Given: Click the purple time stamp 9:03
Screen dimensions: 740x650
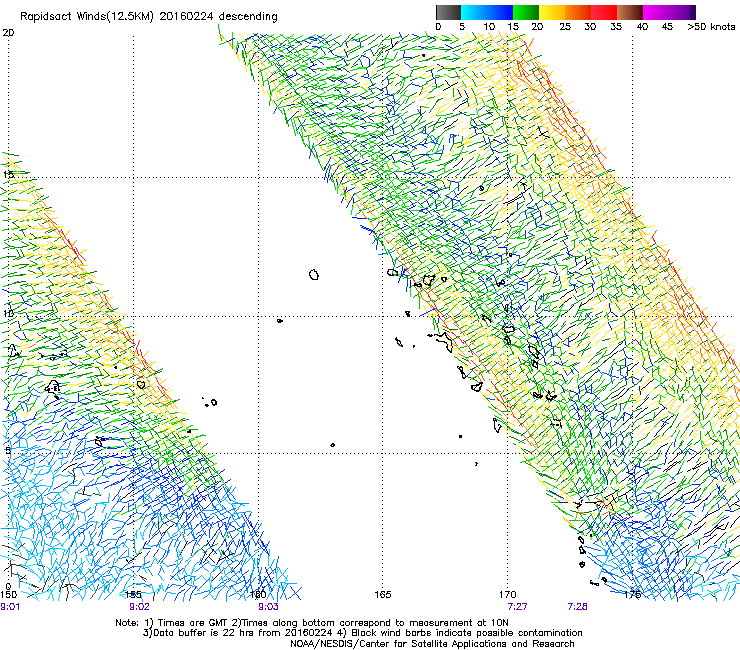Looking at the screenshot, I should (x=268, y=607).
